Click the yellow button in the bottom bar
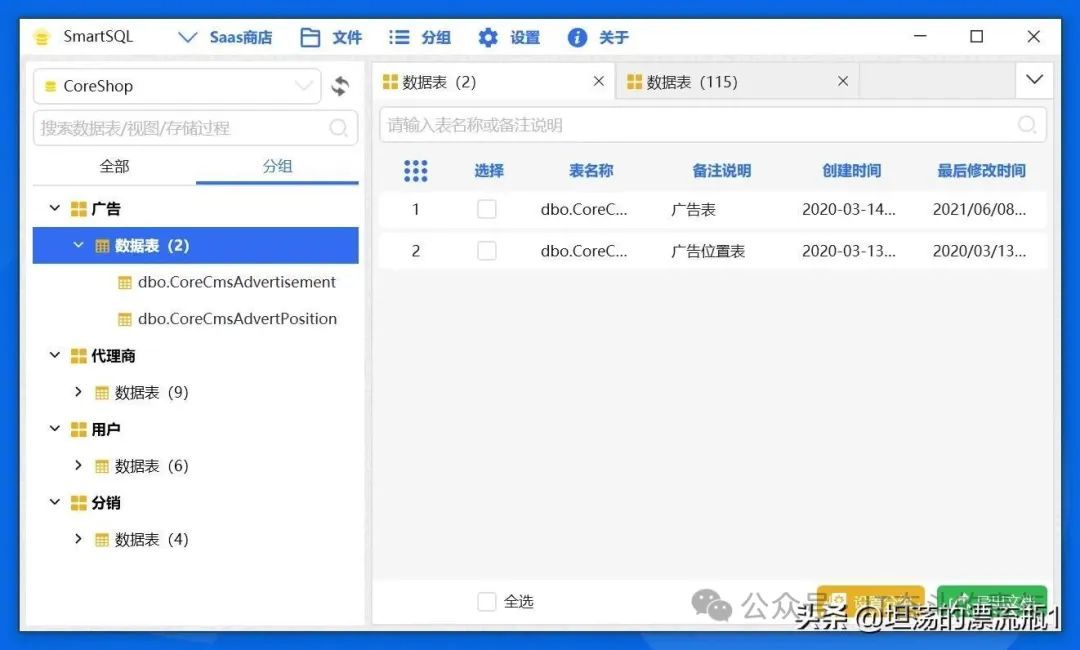This screenshot has height=650, width=1080. click(871, 600)
